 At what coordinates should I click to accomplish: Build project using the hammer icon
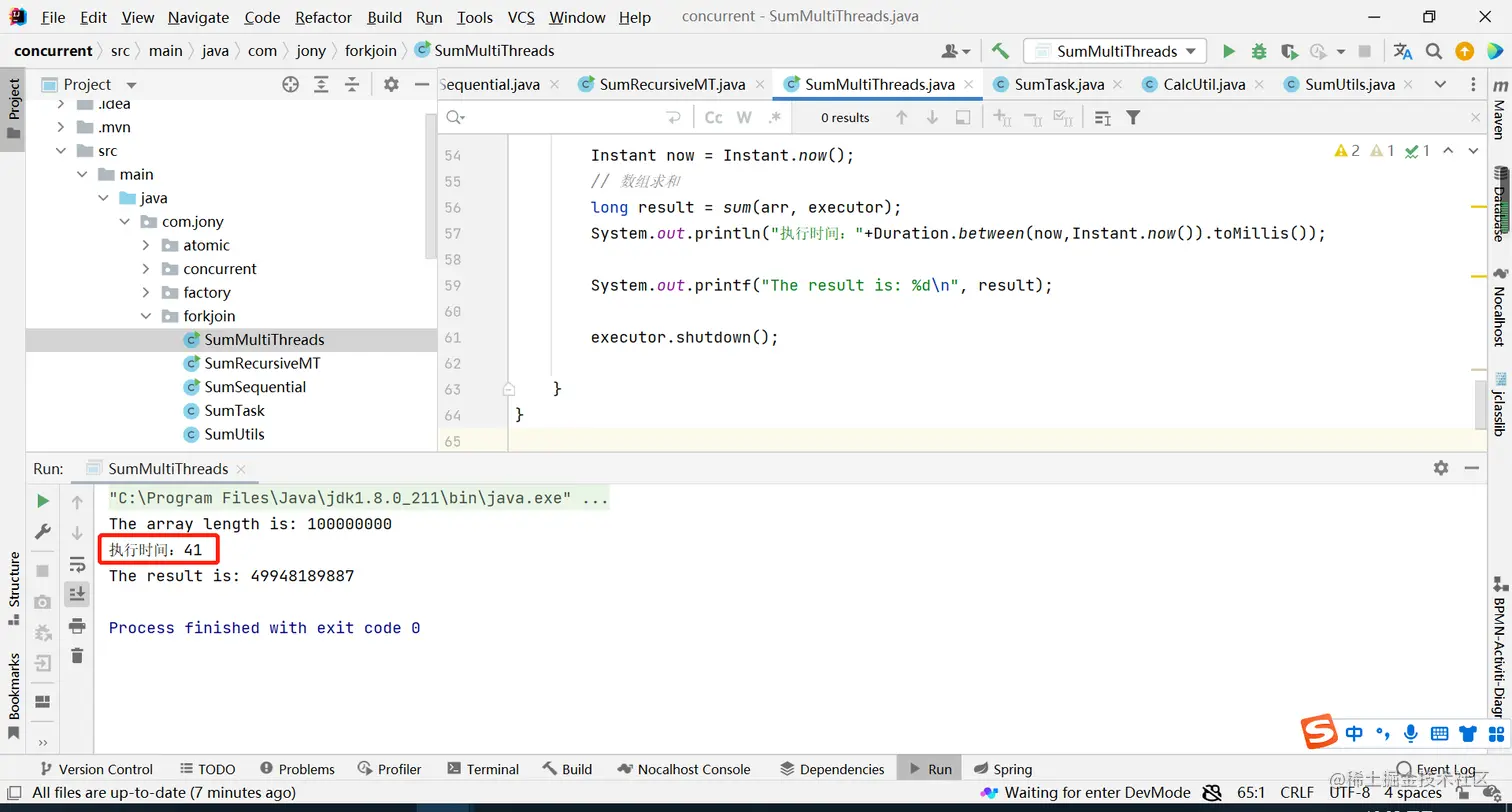(1000, 51)
